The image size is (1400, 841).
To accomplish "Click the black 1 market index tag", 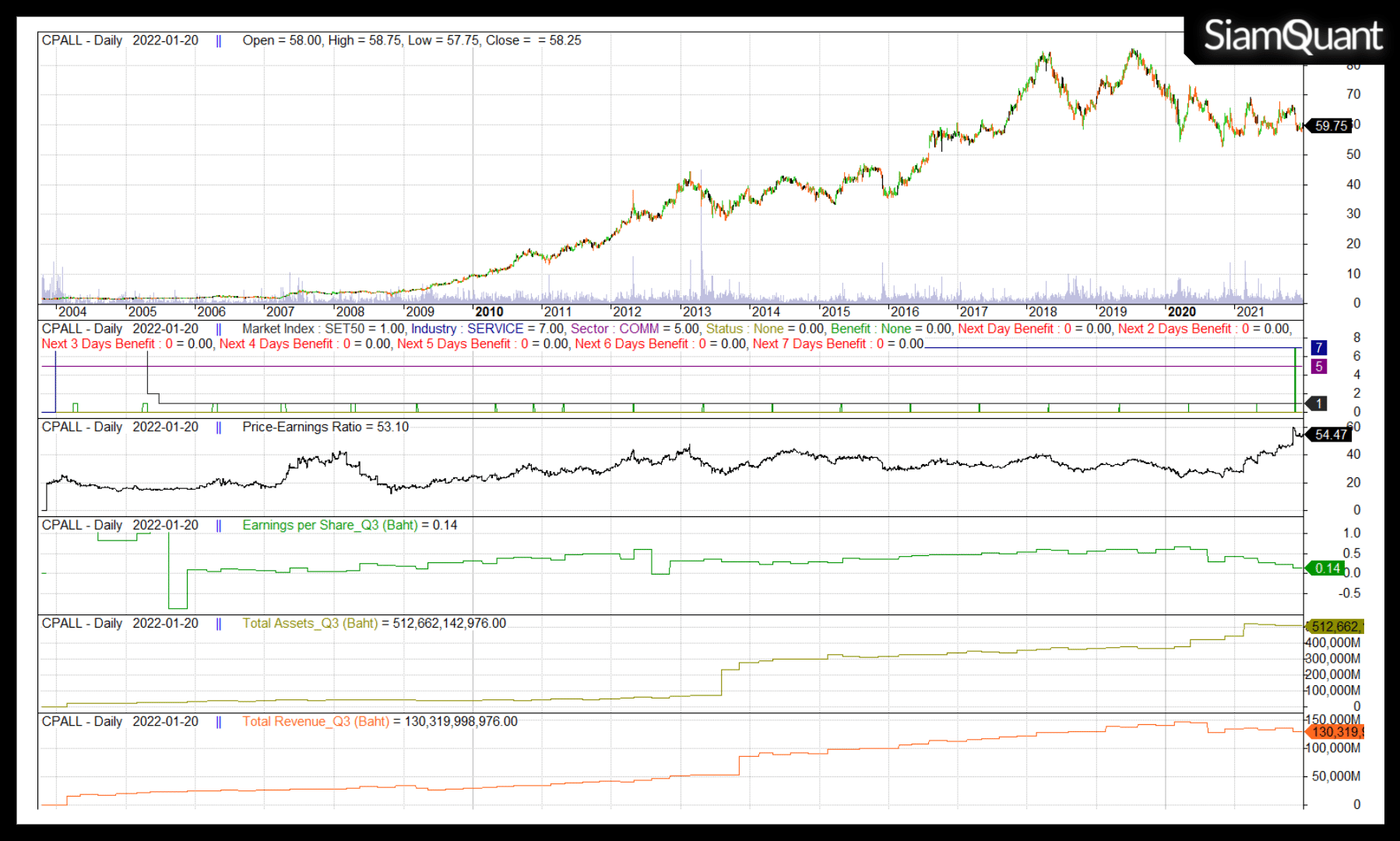I will point(1318,403).
